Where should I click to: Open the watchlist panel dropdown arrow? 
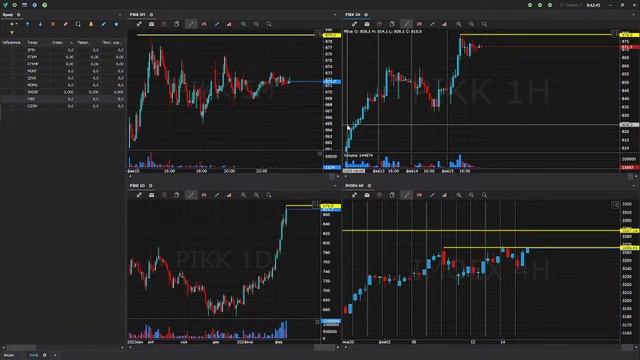(x=120, y=15)
